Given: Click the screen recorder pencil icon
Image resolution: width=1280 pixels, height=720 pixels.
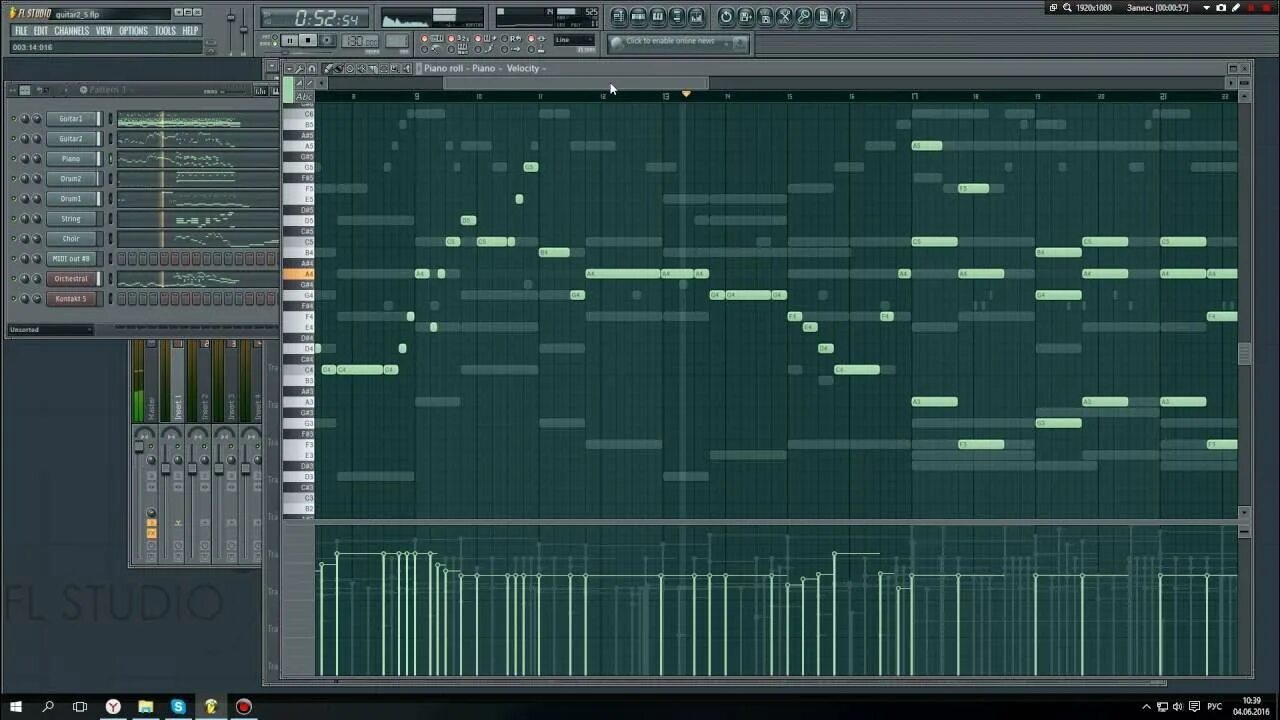Looking at the screenshot, I should [x=1236, y=8].
